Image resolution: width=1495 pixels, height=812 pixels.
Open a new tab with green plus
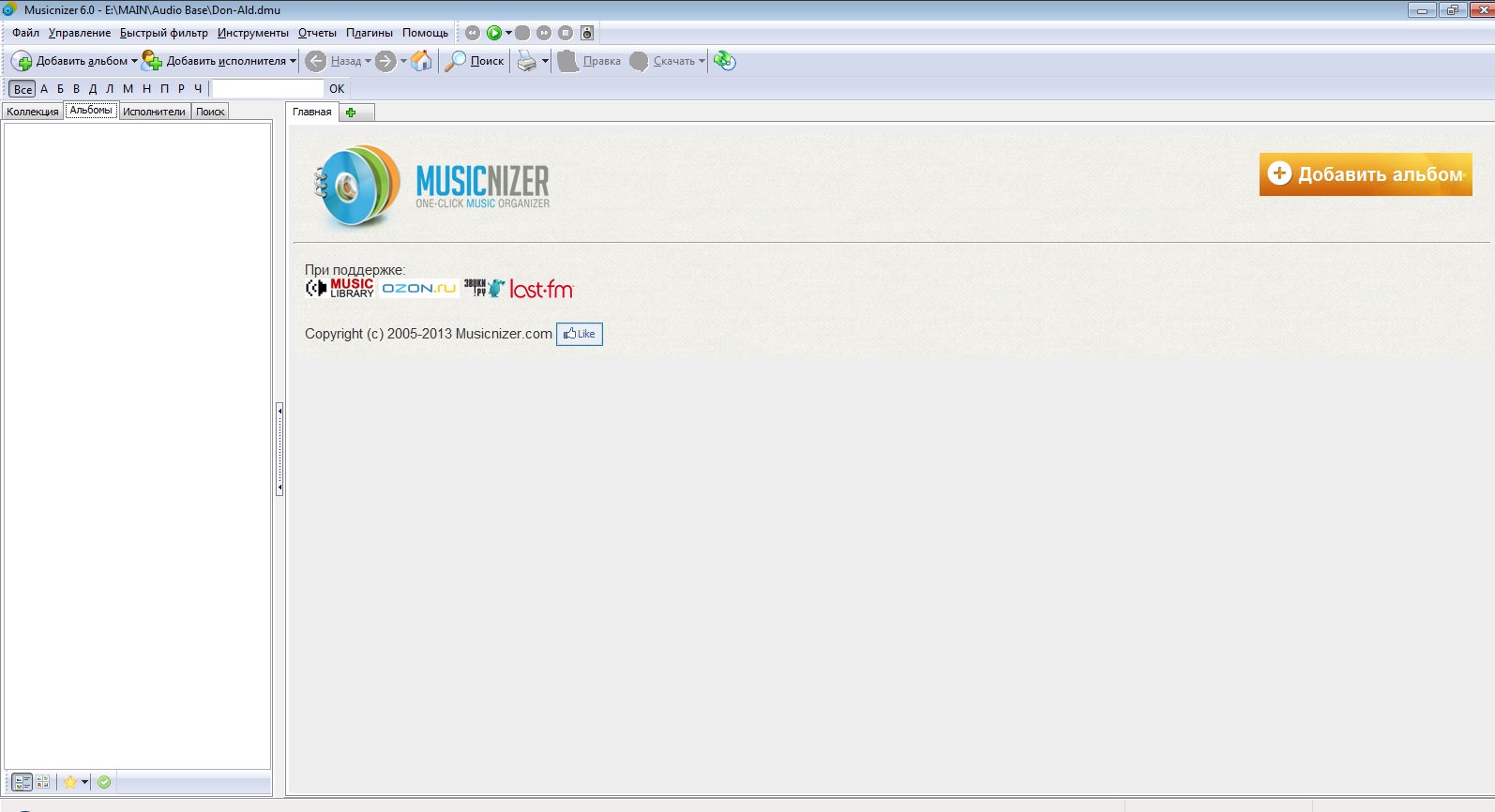click(x=351, y=113)
